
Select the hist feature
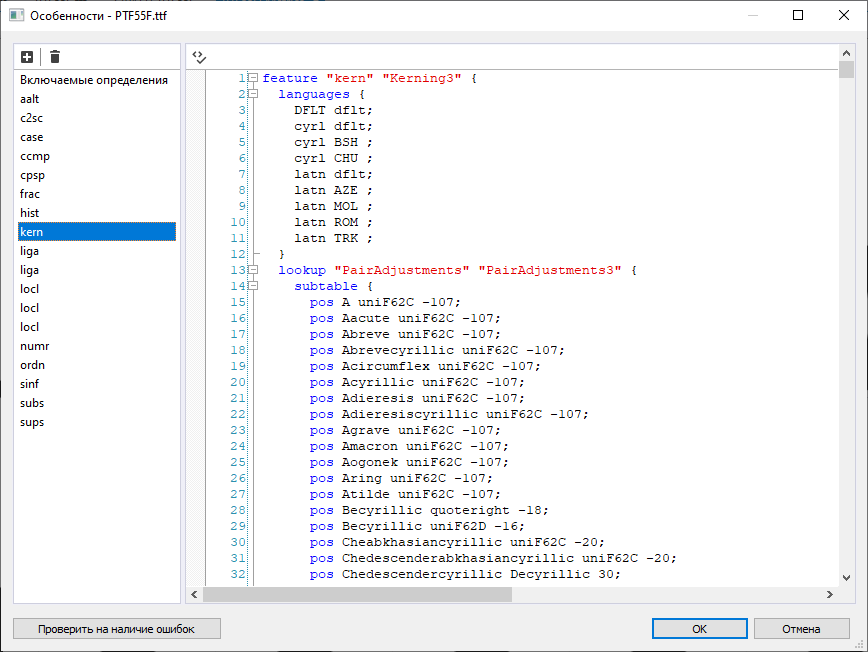pos(97,213)
